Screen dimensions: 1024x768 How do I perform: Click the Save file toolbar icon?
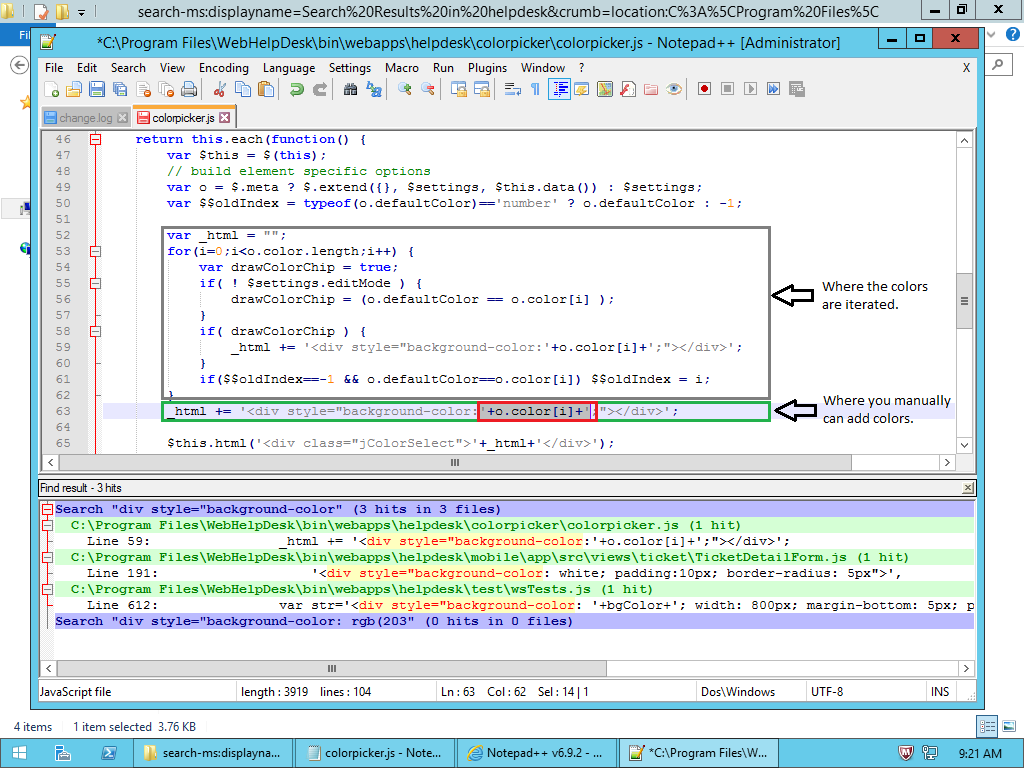tap(97, 89)
